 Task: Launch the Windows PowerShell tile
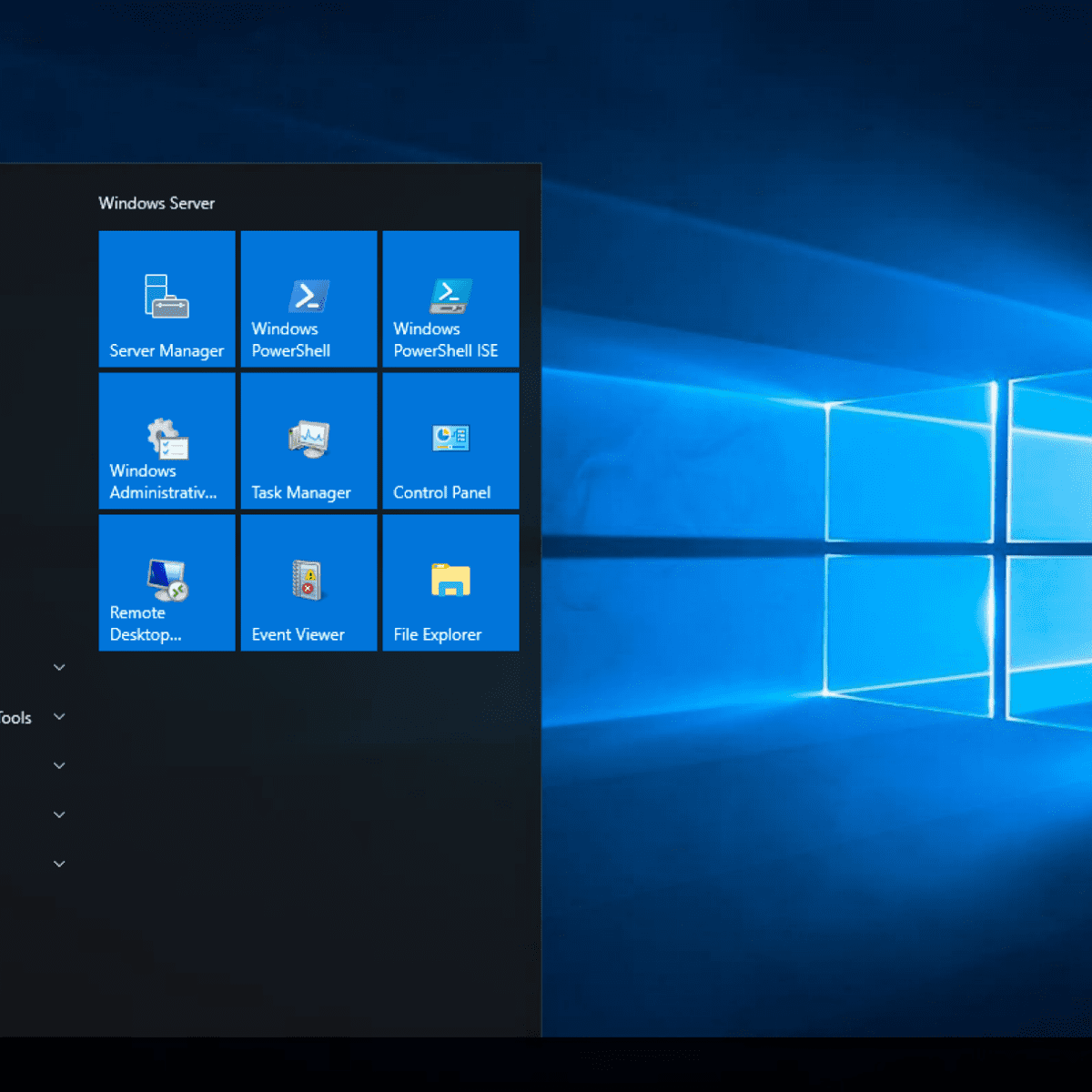pyautogui.click(x=308, y=298)
